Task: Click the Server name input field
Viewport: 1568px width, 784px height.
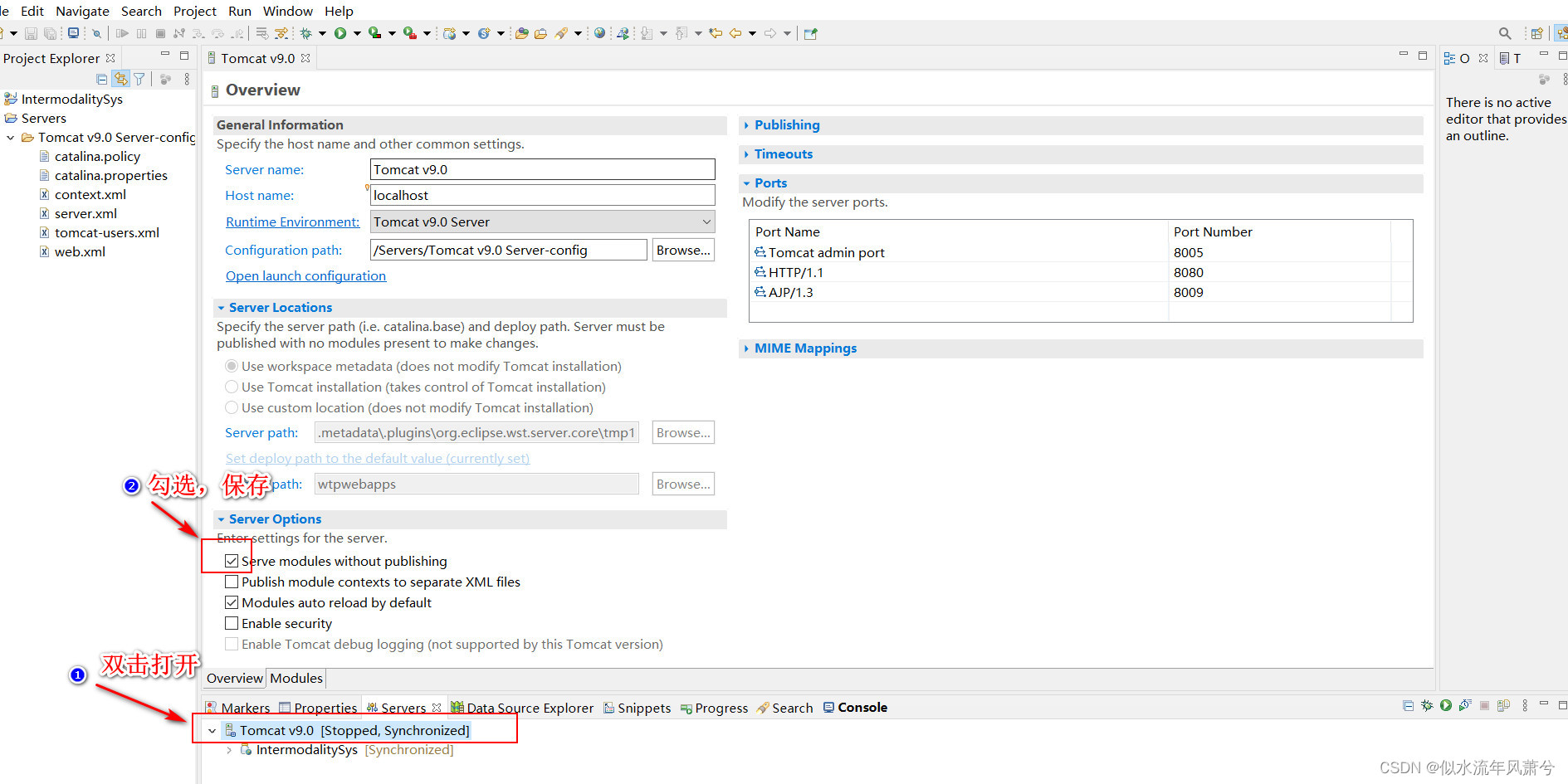Action: point(543,169)
